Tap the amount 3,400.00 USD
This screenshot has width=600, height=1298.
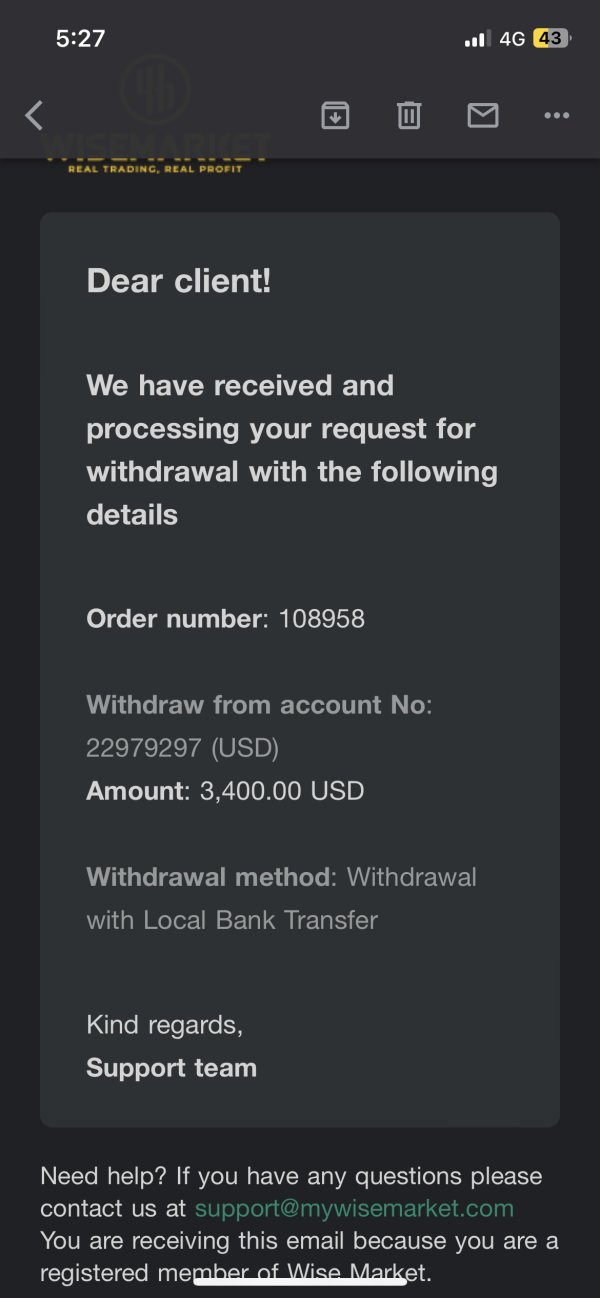(282, 791)
